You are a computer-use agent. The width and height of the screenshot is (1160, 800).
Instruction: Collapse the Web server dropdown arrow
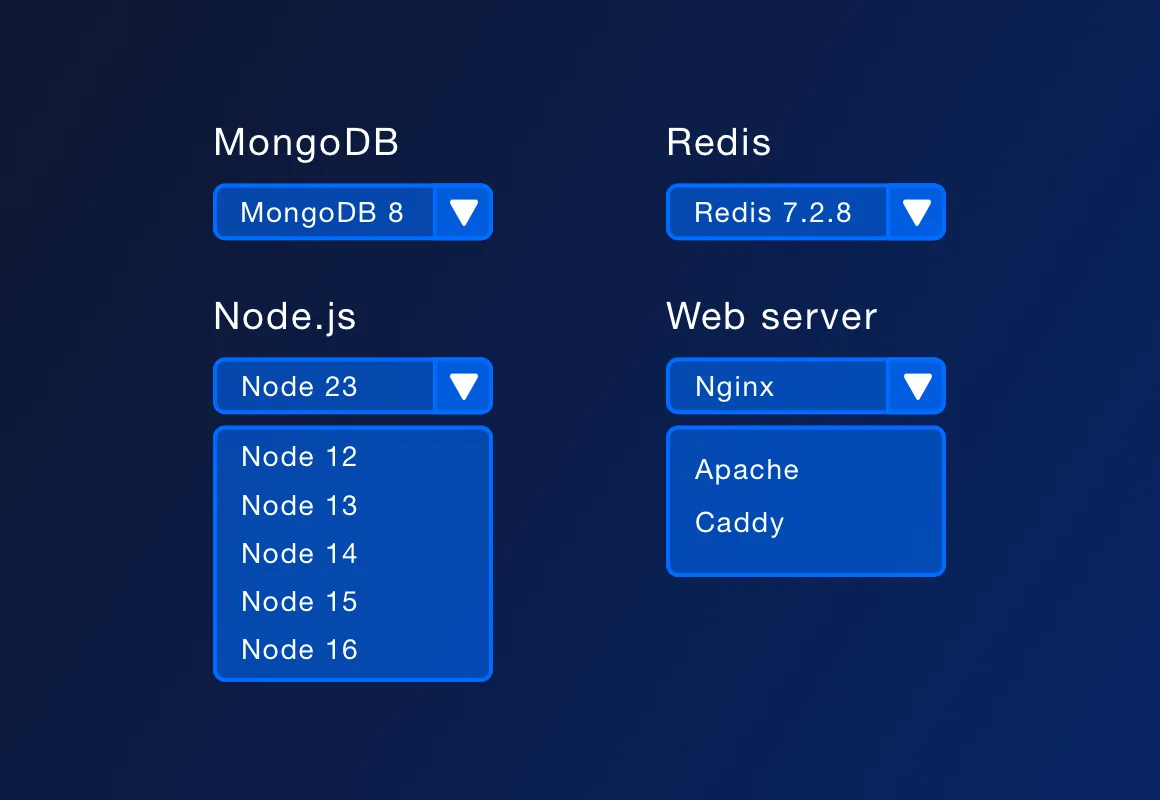click(917, 386)
